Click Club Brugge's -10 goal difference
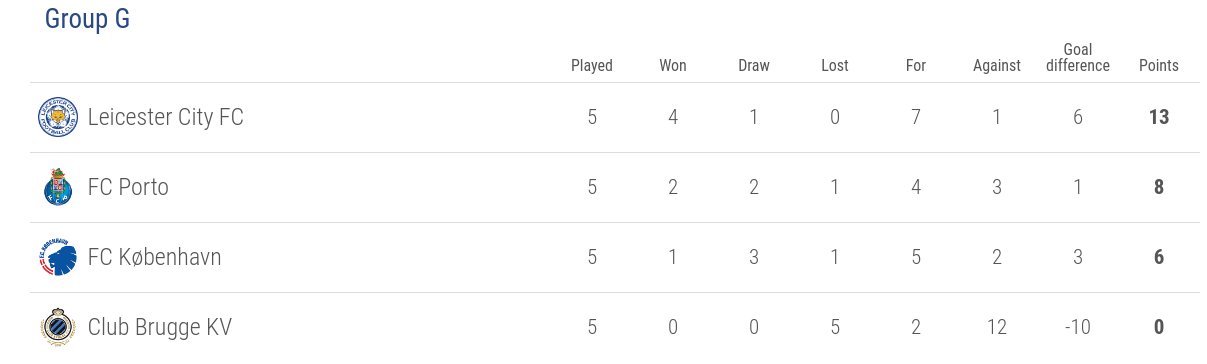This screenshot has width=1207, height=364. pyautogui.click(x=1078, y=328)
